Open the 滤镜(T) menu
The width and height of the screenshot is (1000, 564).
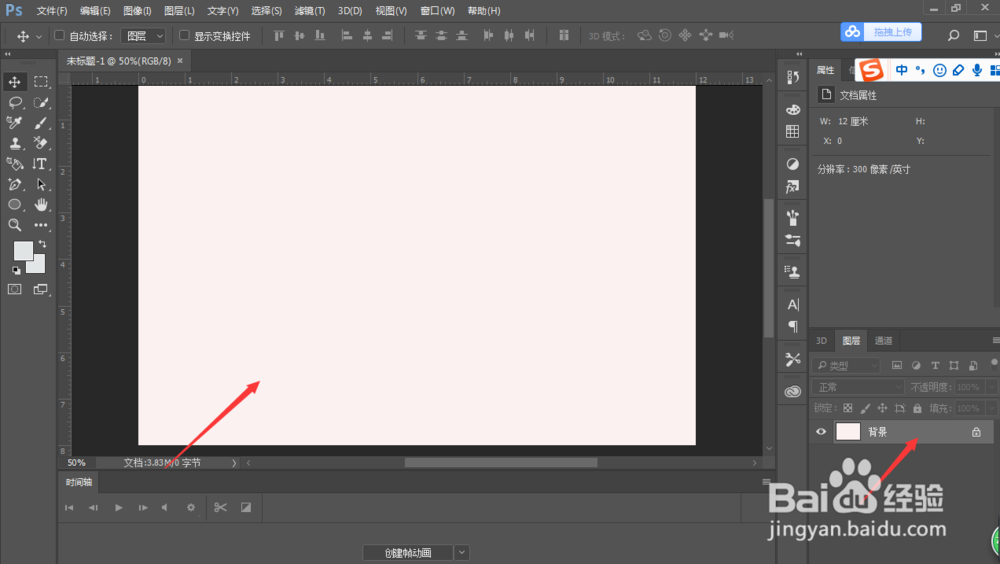309,11
